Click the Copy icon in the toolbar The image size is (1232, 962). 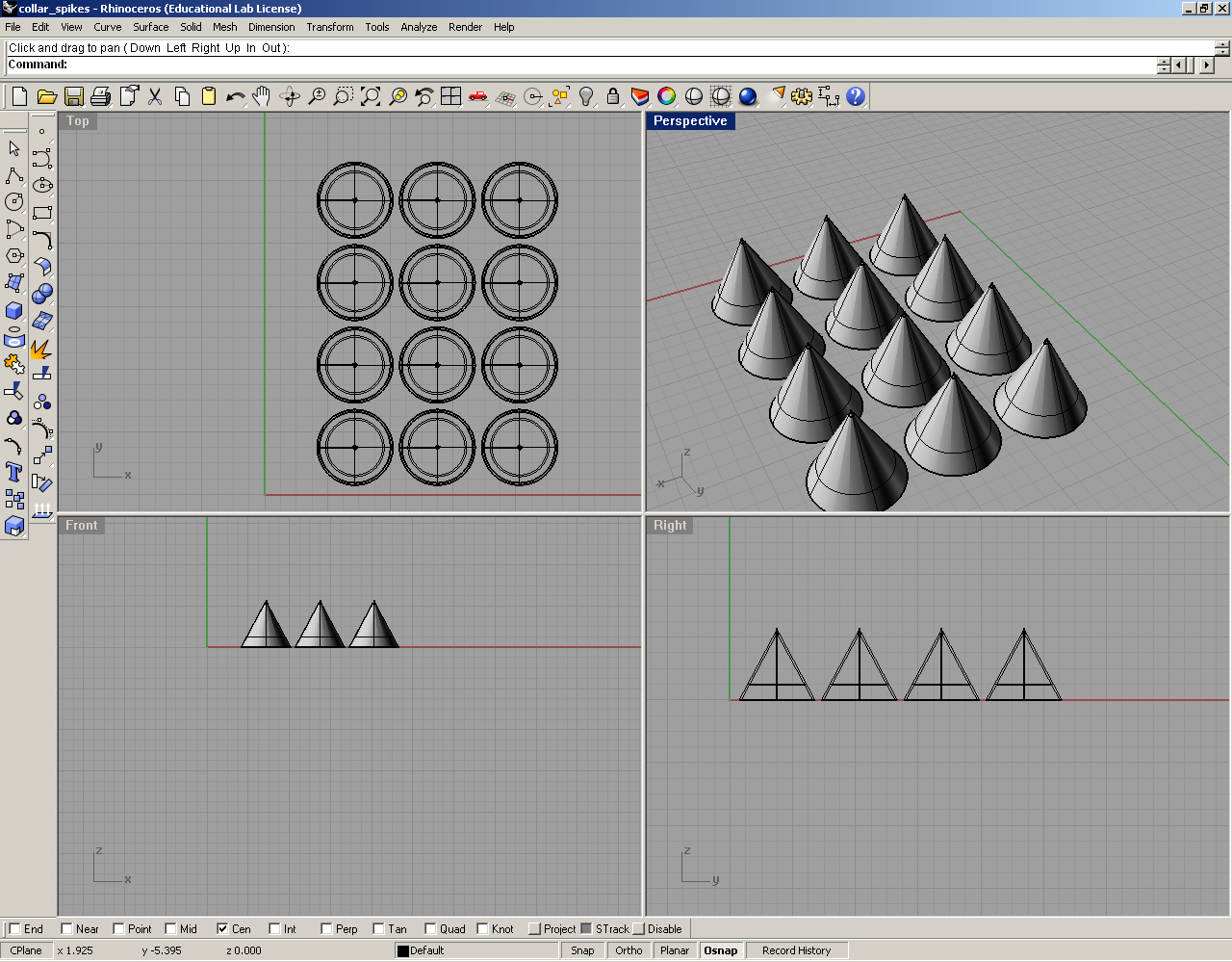pos(182,96)
